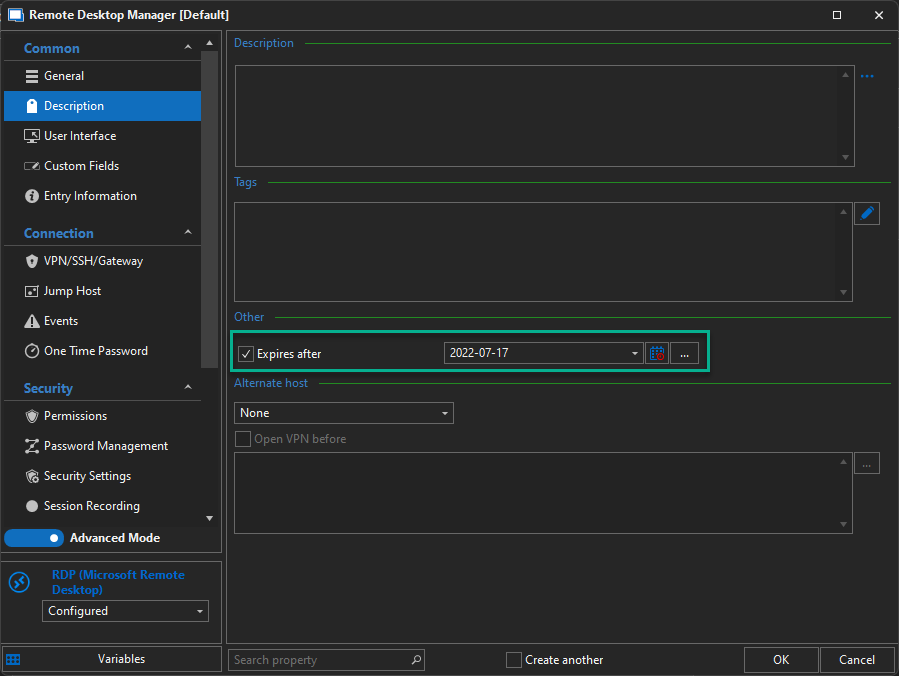Tick the Create another checkbox
This screenshot has height=676, width=899.
[514, 660]
